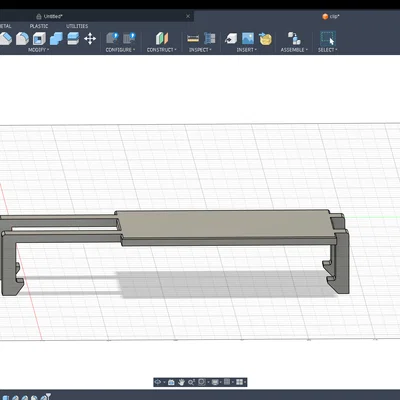Open the INSERT dropdown menu
The height and width of the screenshot is (400, 400).
247,50
